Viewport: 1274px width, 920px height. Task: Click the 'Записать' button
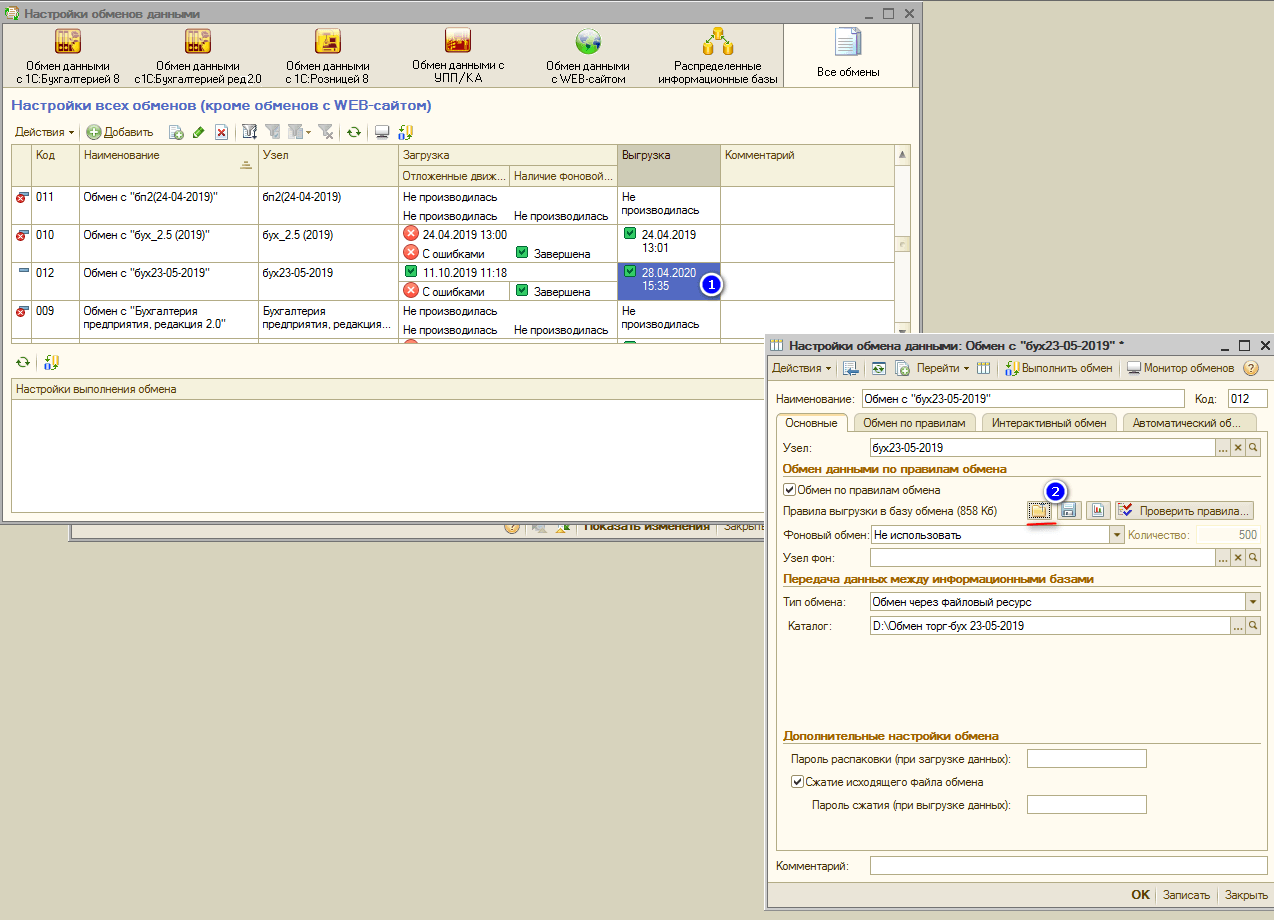click(x=1185, y=895)
